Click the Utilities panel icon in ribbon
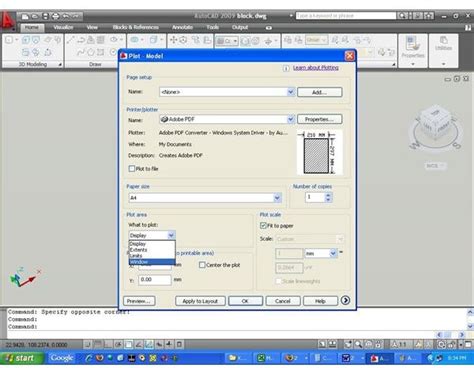The width and height of the screenshot is (474, 368). point(443,41)
